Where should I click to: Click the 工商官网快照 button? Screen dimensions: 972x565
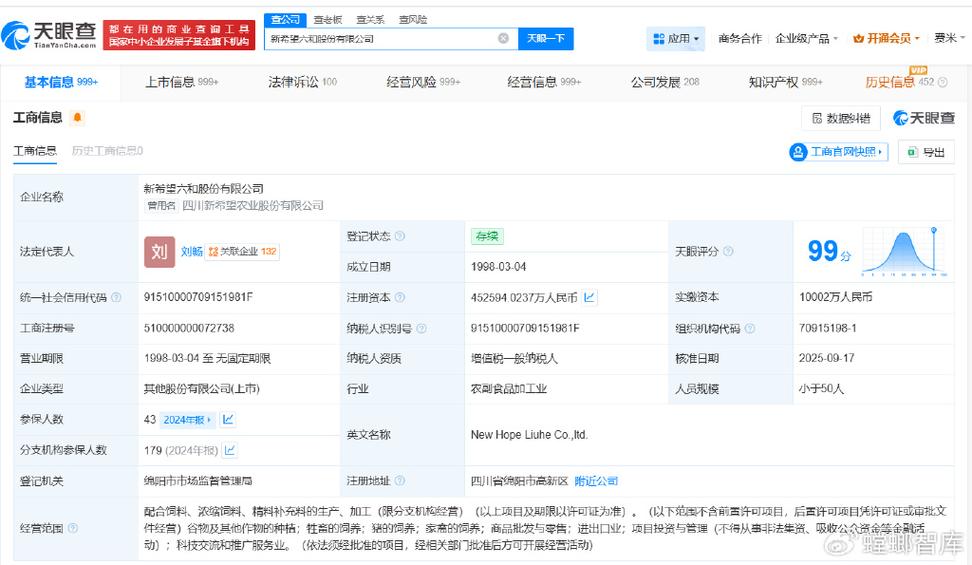(x=839, y=152)
